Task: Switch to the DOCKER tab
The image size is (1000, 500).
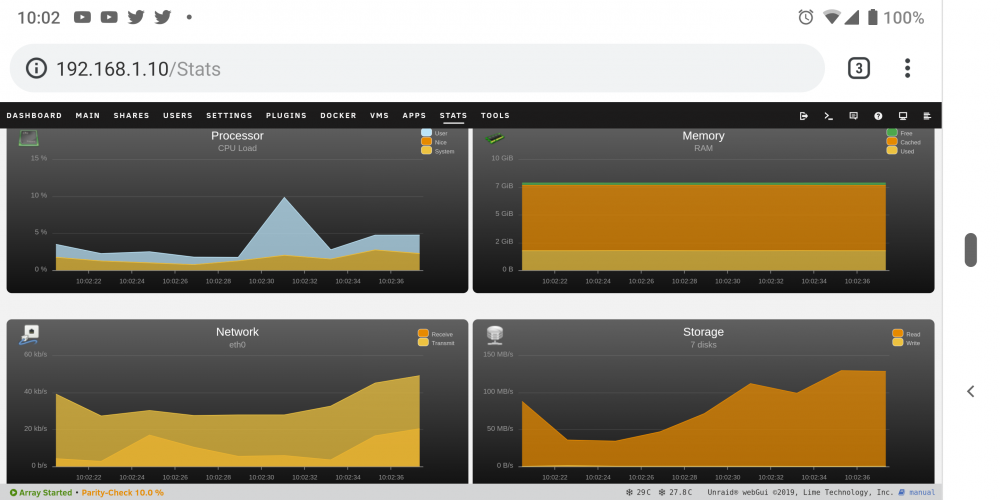Action: [339, 116]
